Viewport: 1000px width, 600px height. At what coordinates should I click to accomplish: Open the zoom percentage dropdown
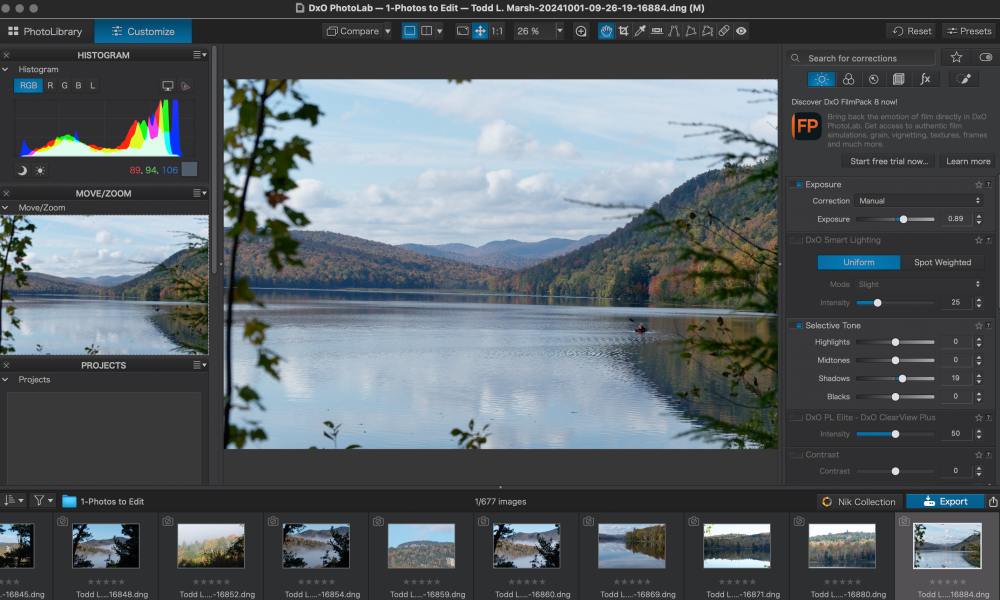click(x=559, y=31)
